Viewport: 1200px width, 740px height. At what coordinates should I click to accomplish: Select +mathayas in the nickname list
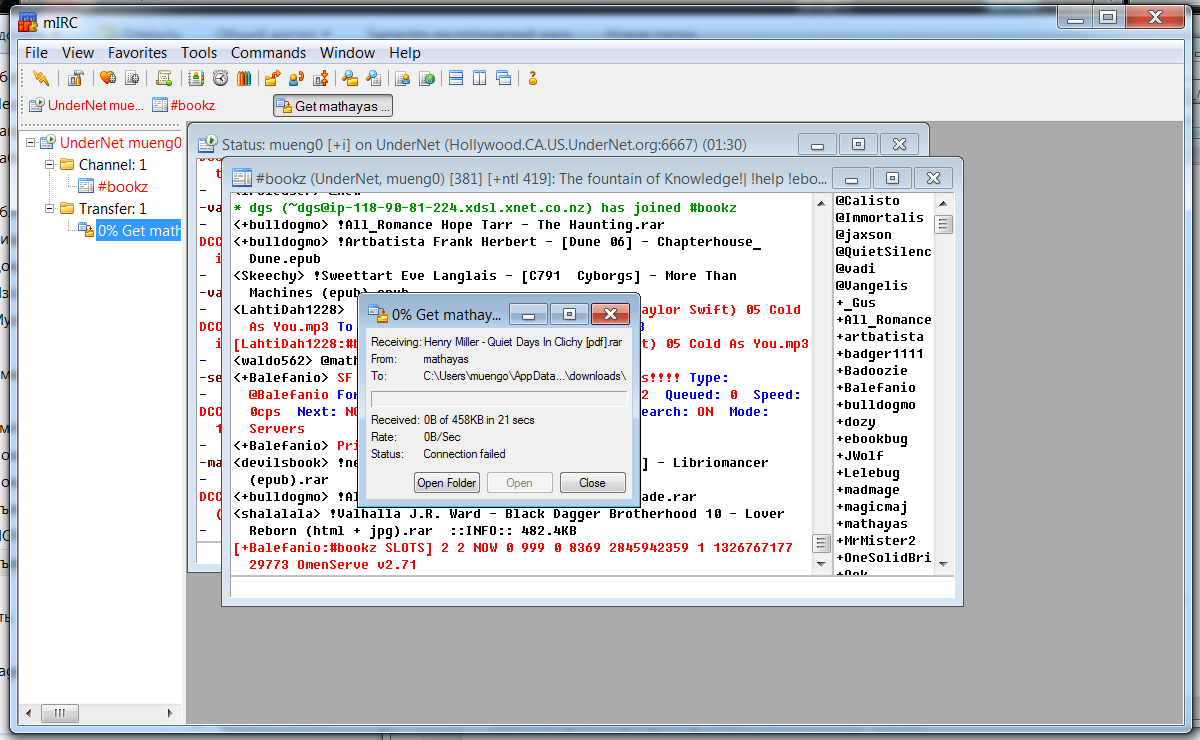click(x=872, y=524)
